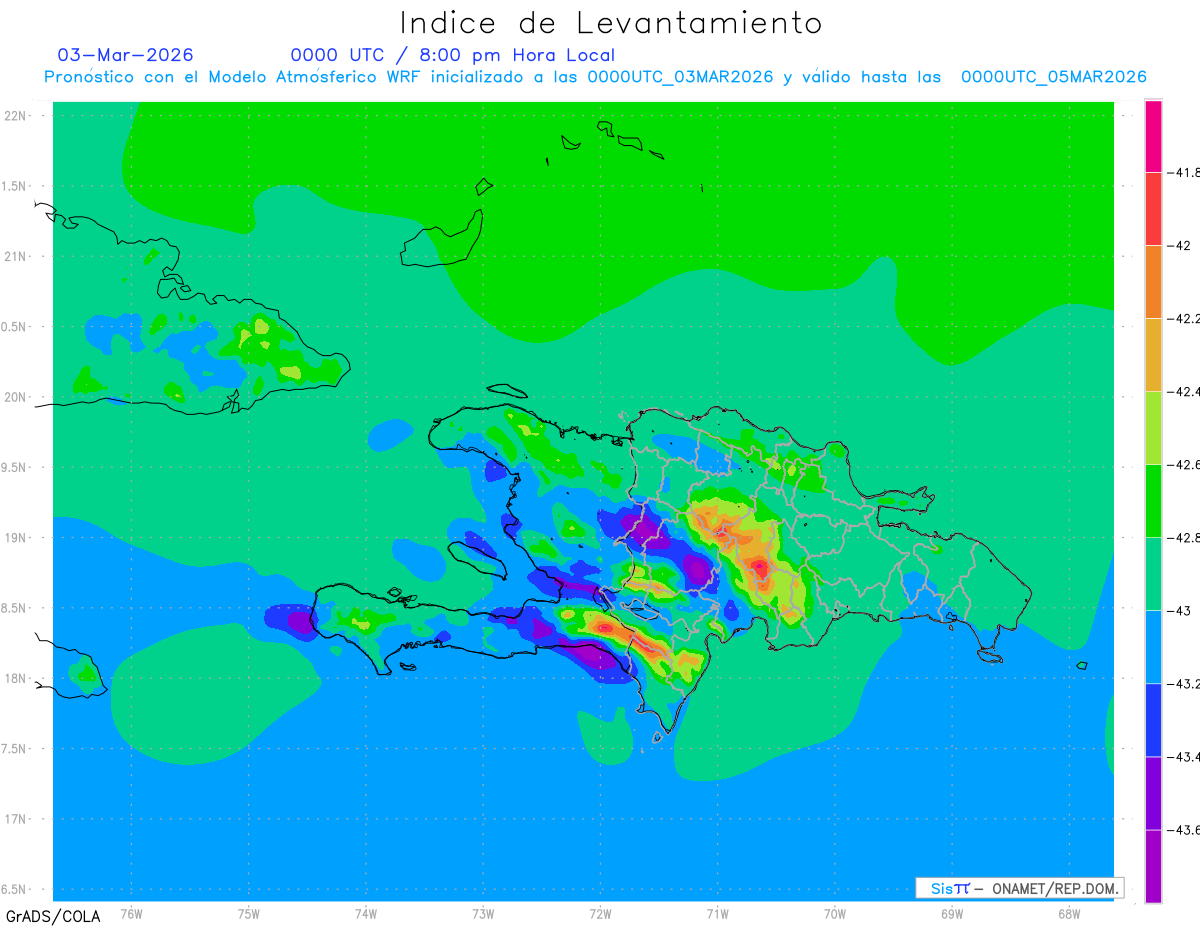This screenshot has width=1200, height=927.
Task: Click the teal-green color bar segment below -42.8
Action: [x=1153, y=574]
